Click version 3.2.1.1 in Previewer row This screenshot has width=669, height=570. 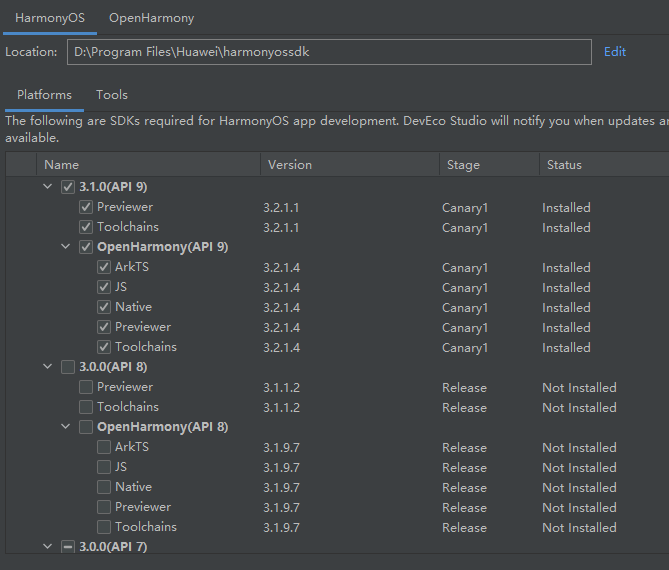pos(281,208)
